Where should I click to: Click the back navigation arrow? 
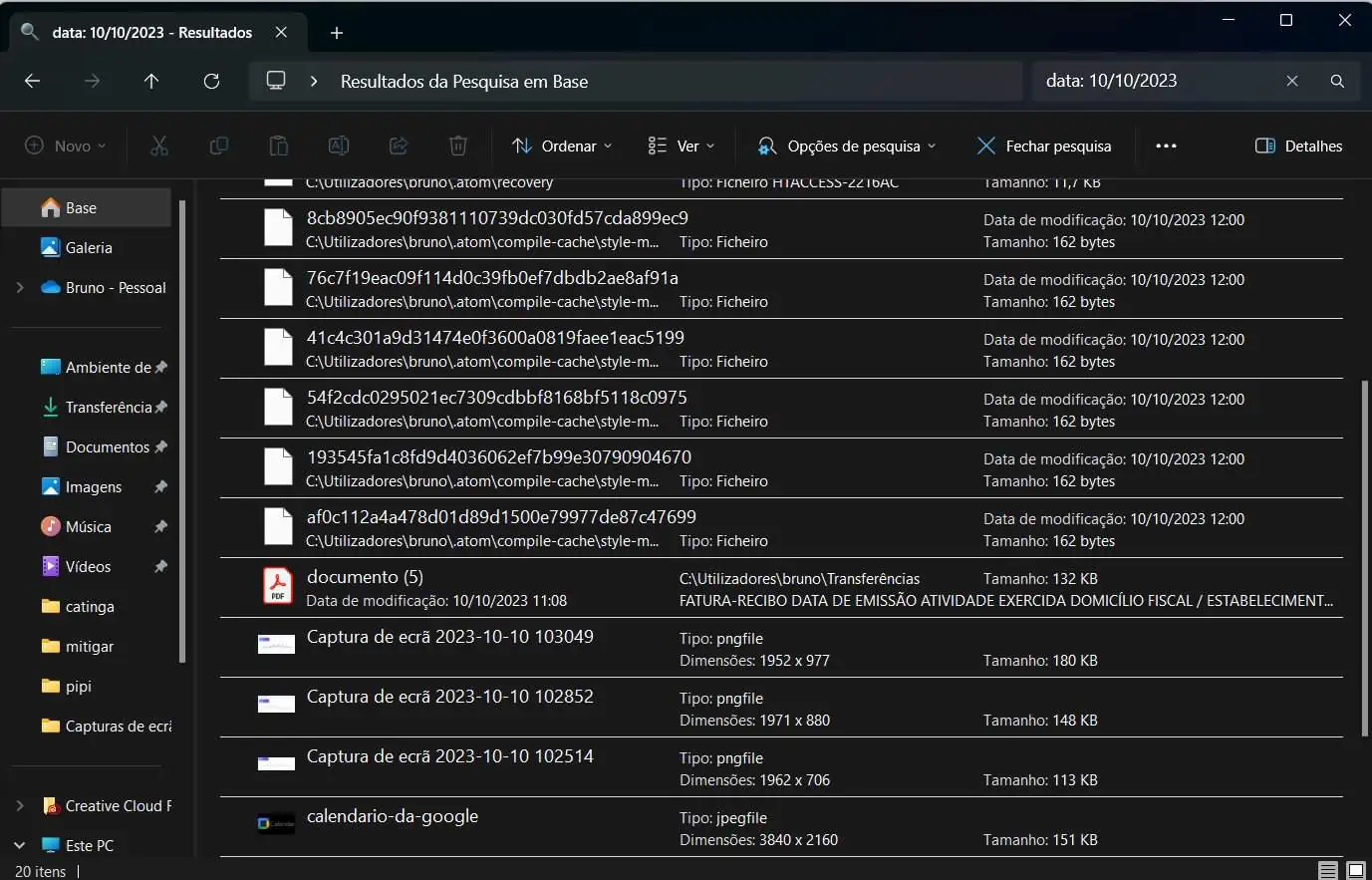(32, 82)
